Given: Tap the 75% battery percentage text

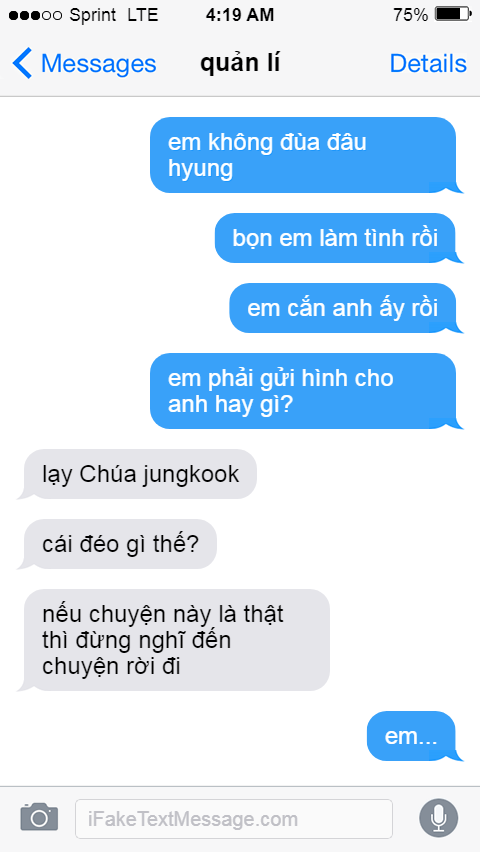Looking at the screenshot, I should (411, 15).
